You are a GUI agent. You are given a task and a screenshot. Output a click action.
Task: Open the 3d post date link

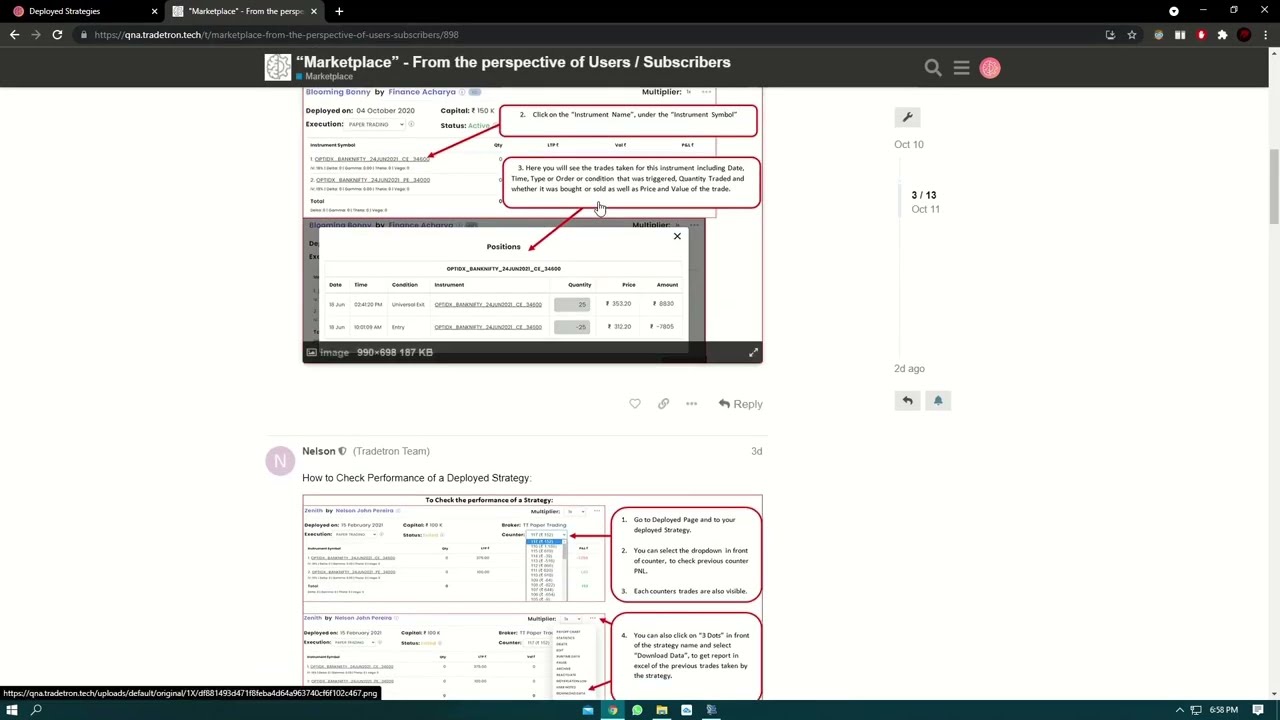coord(756,451)
